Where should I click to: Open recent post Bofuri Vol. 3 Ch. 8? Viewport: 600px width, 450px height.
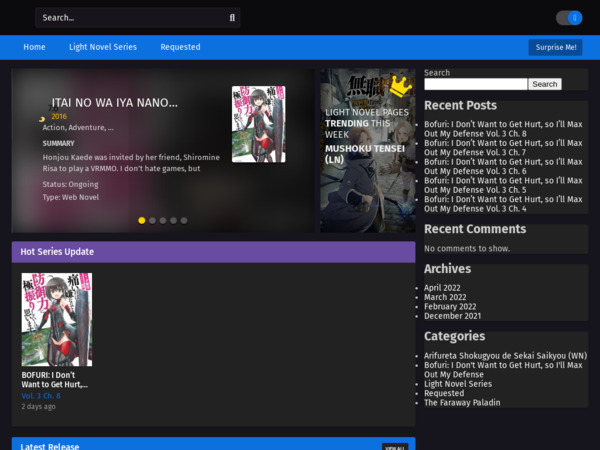pyautogui.click(x=503, y=129)
